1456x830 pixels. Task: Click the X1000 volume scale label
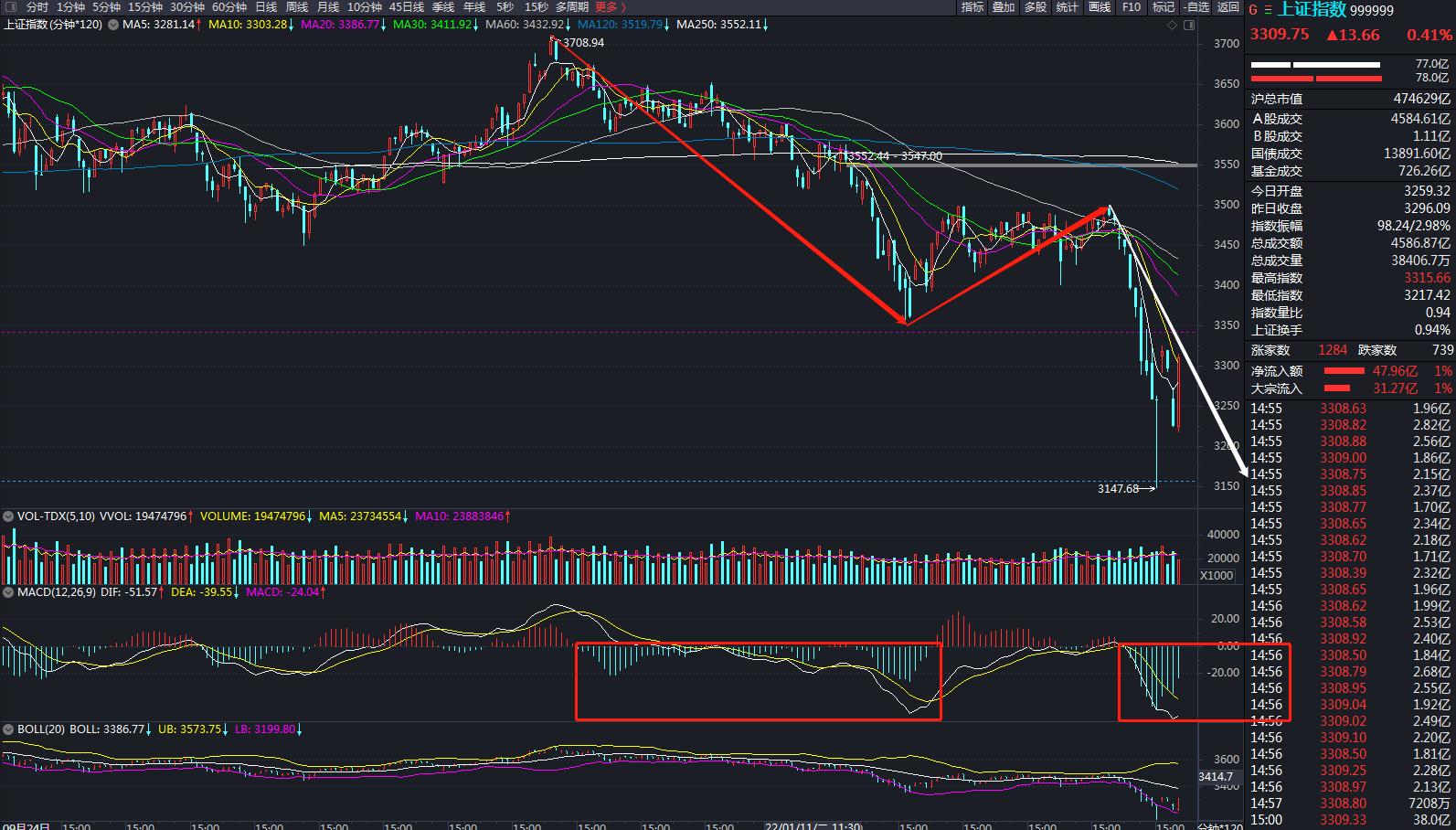coord(1217,576)
